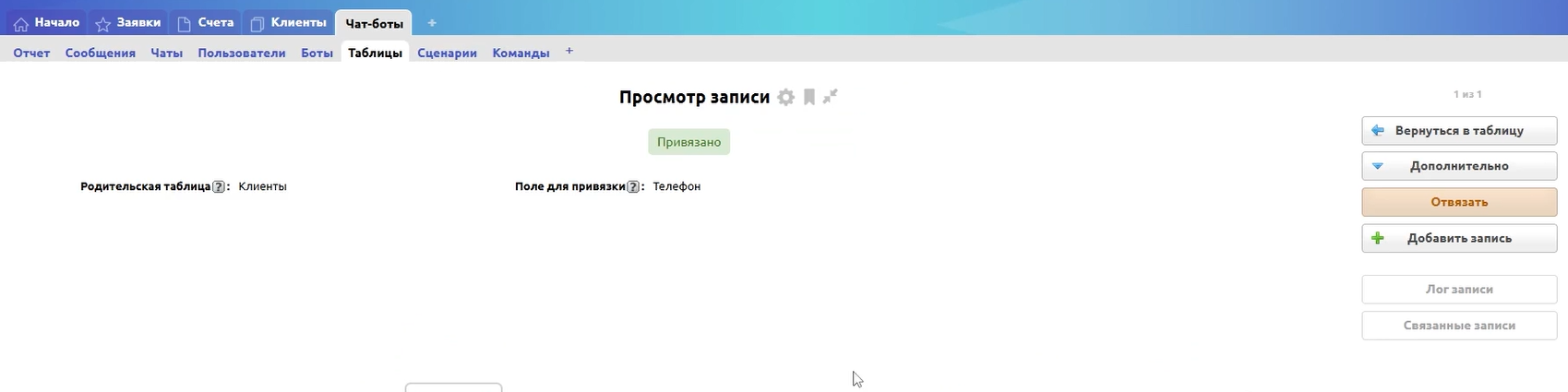Open the settings gear next to Просмотр записи
This screenshot has width=1568, height=392.
point(785,97)
